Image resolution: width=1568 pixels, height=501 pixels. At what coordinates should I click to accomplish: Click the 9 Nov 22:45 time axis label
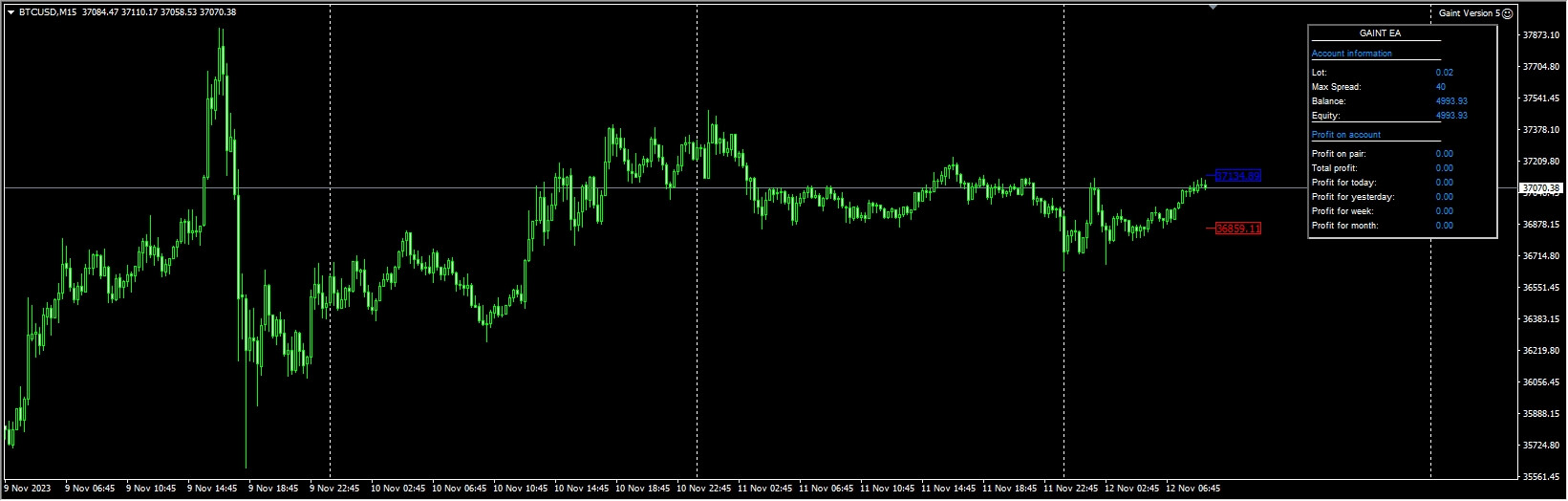click(x=334, y=489)
